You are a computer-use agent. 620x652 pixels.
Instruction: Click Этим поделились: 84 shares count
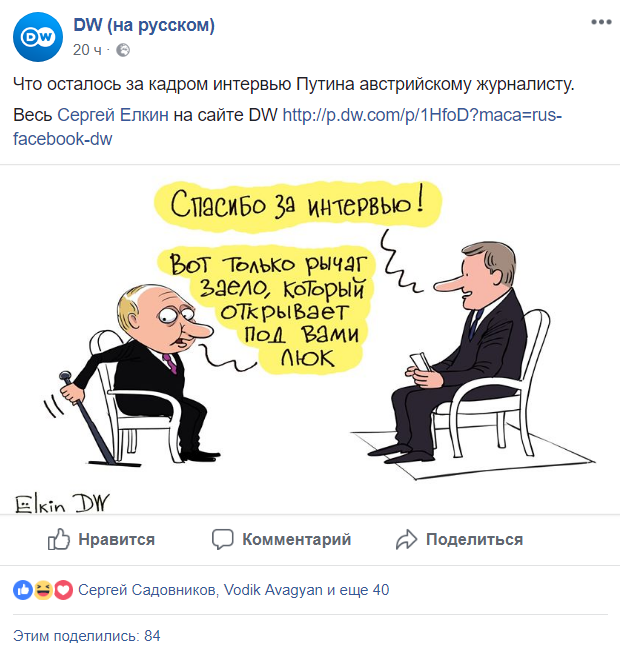coord(86,636)
